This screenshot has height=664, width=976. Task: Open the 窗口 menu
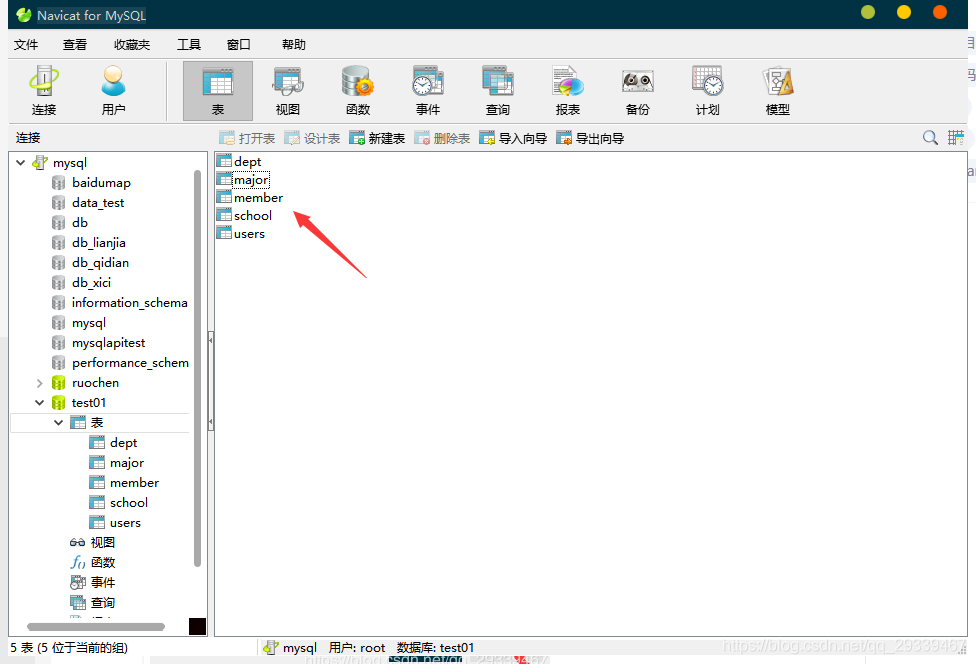coord(238,44)
